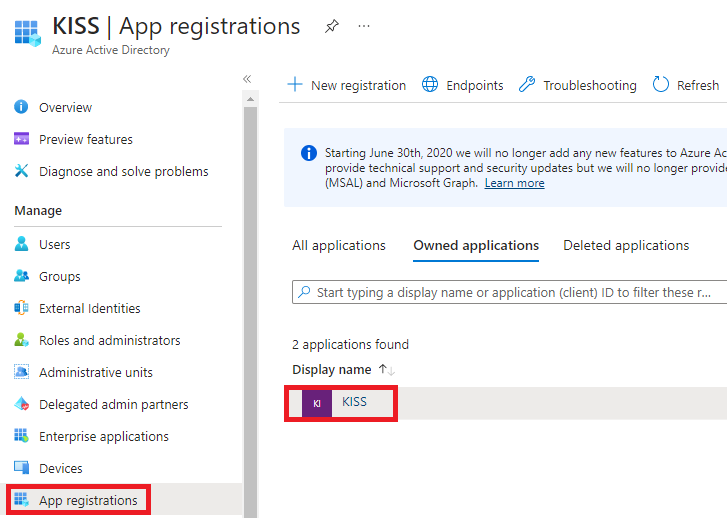This screenshot has height=518, width=727.
Task: Click the External Identities icon
Action: (21, 307)
